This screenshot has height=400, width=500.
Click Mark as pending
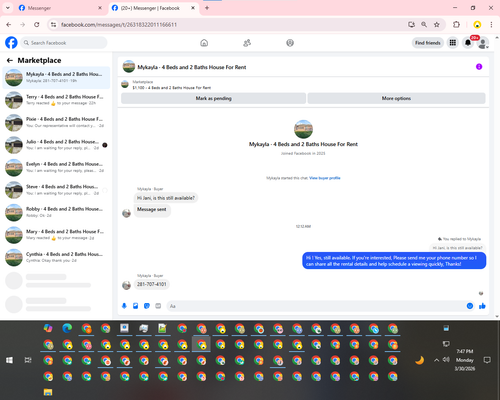click(x=213, y=98)
